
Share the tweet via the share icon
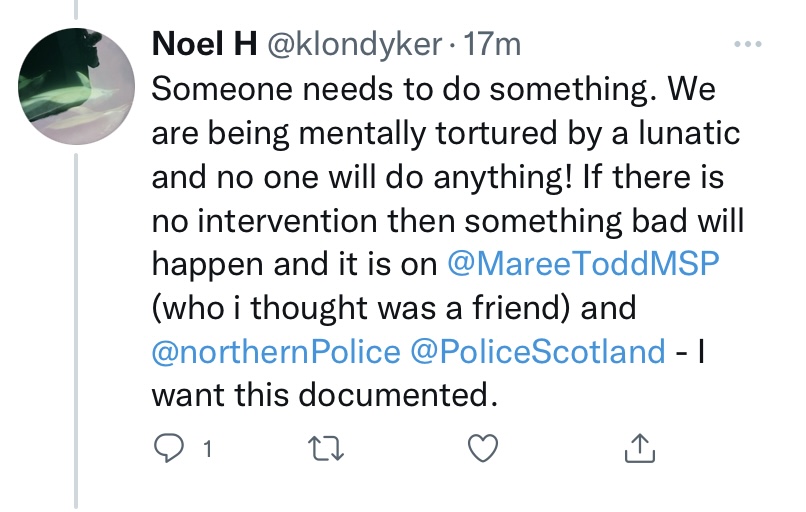pos(638,450)
